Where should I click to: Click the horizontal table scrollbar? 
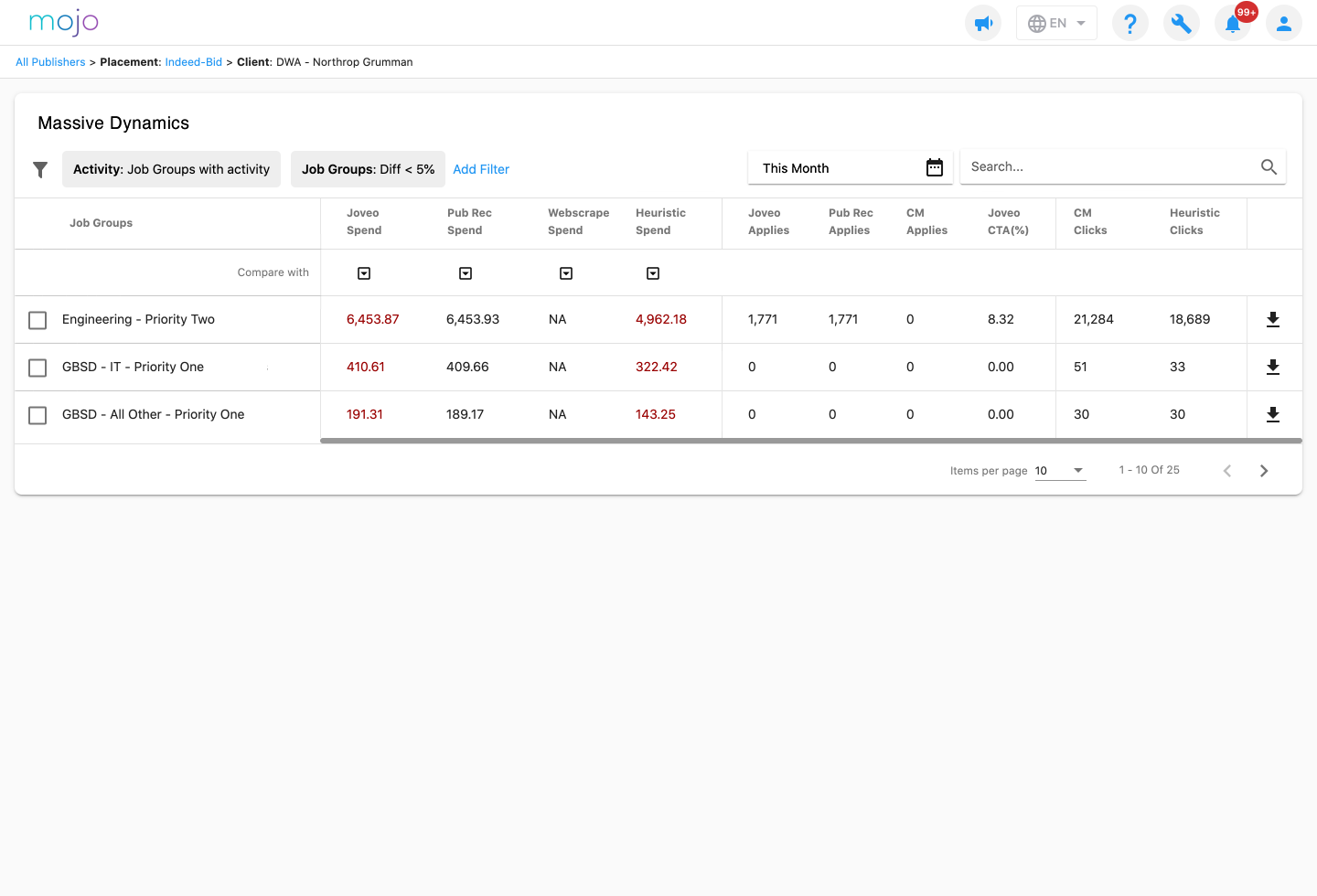coord(810,441)
